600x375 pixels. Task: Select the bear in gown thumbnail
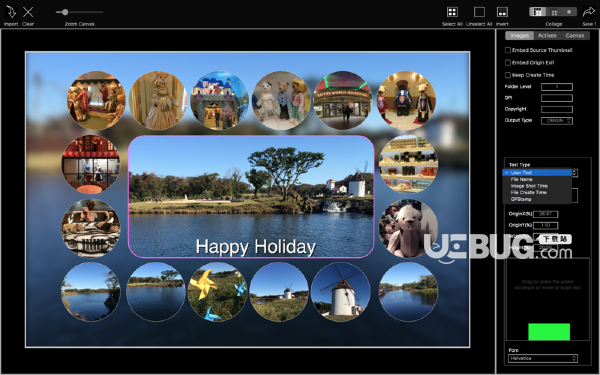158,100
